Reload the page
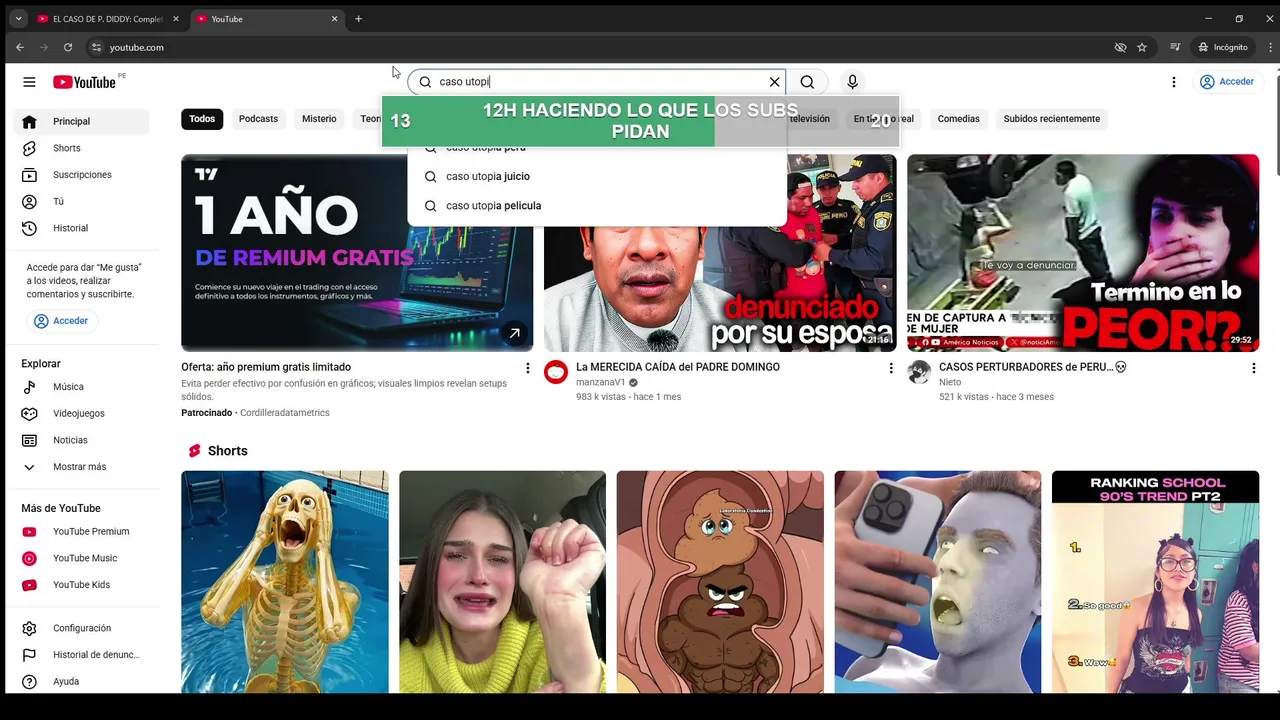 (x=68, y=47)
